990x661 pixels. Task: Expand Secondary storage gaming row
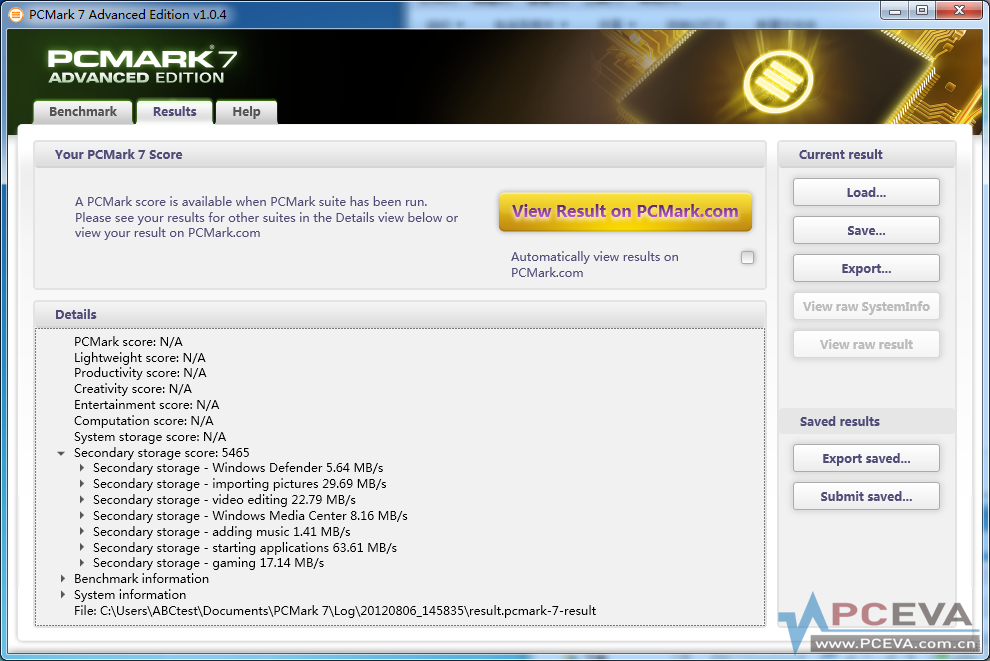(81, 563)
